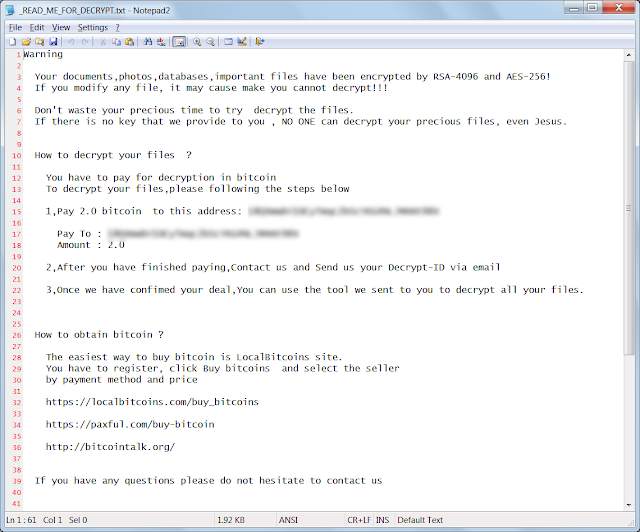
Task: Save the file with the floppy disk icon
Action: [53, 42]
